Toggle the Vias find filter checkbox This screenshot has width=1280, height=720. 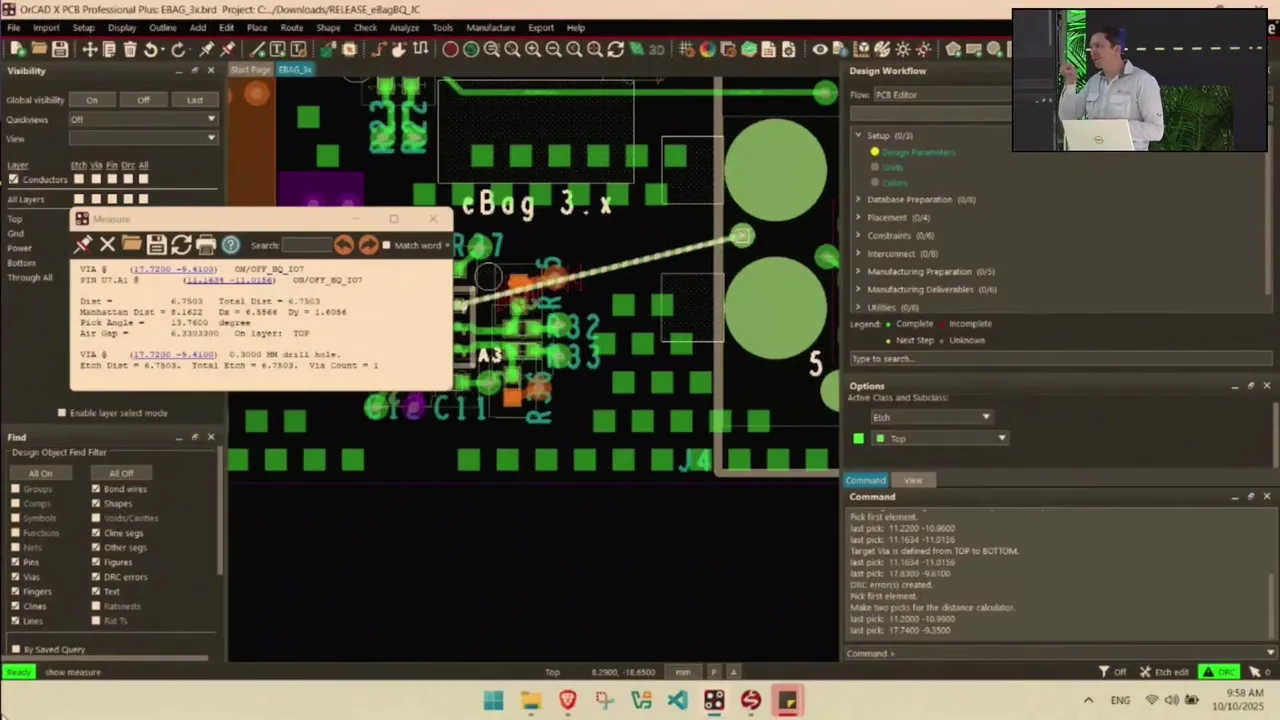coord(15,577)
